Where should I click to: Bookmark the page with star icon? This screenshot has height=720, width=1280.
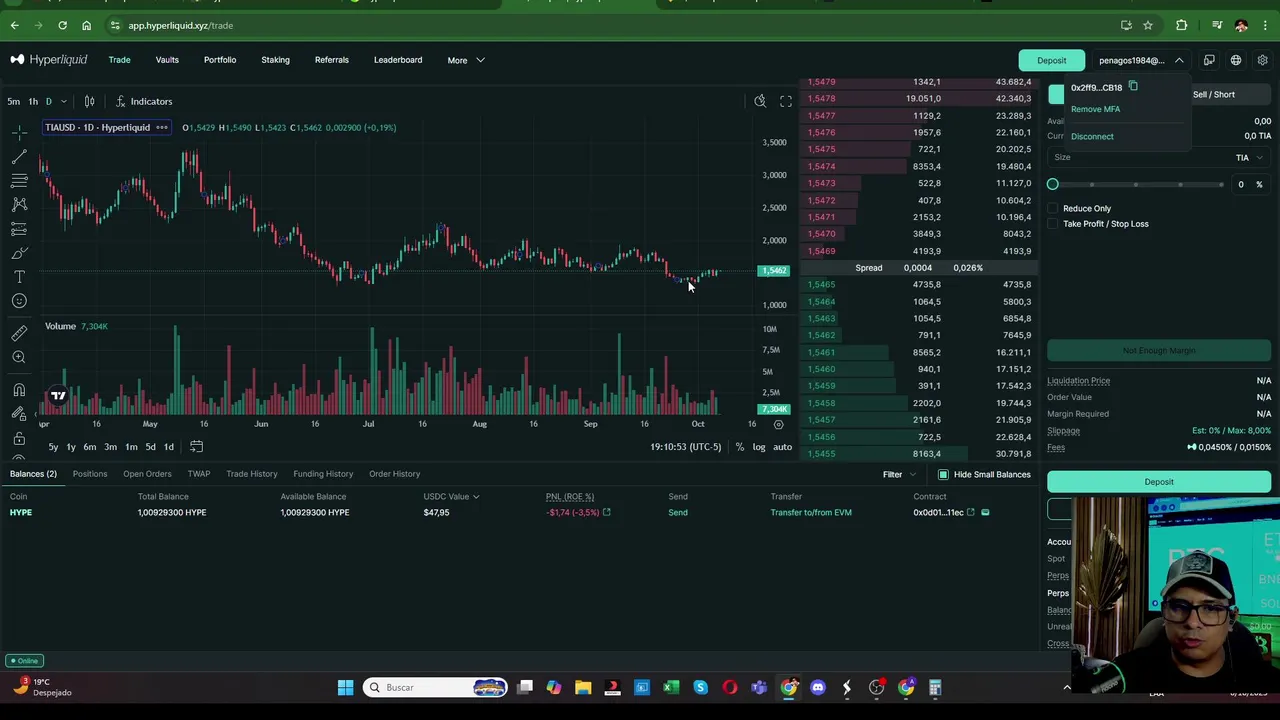coord(1148,25)
